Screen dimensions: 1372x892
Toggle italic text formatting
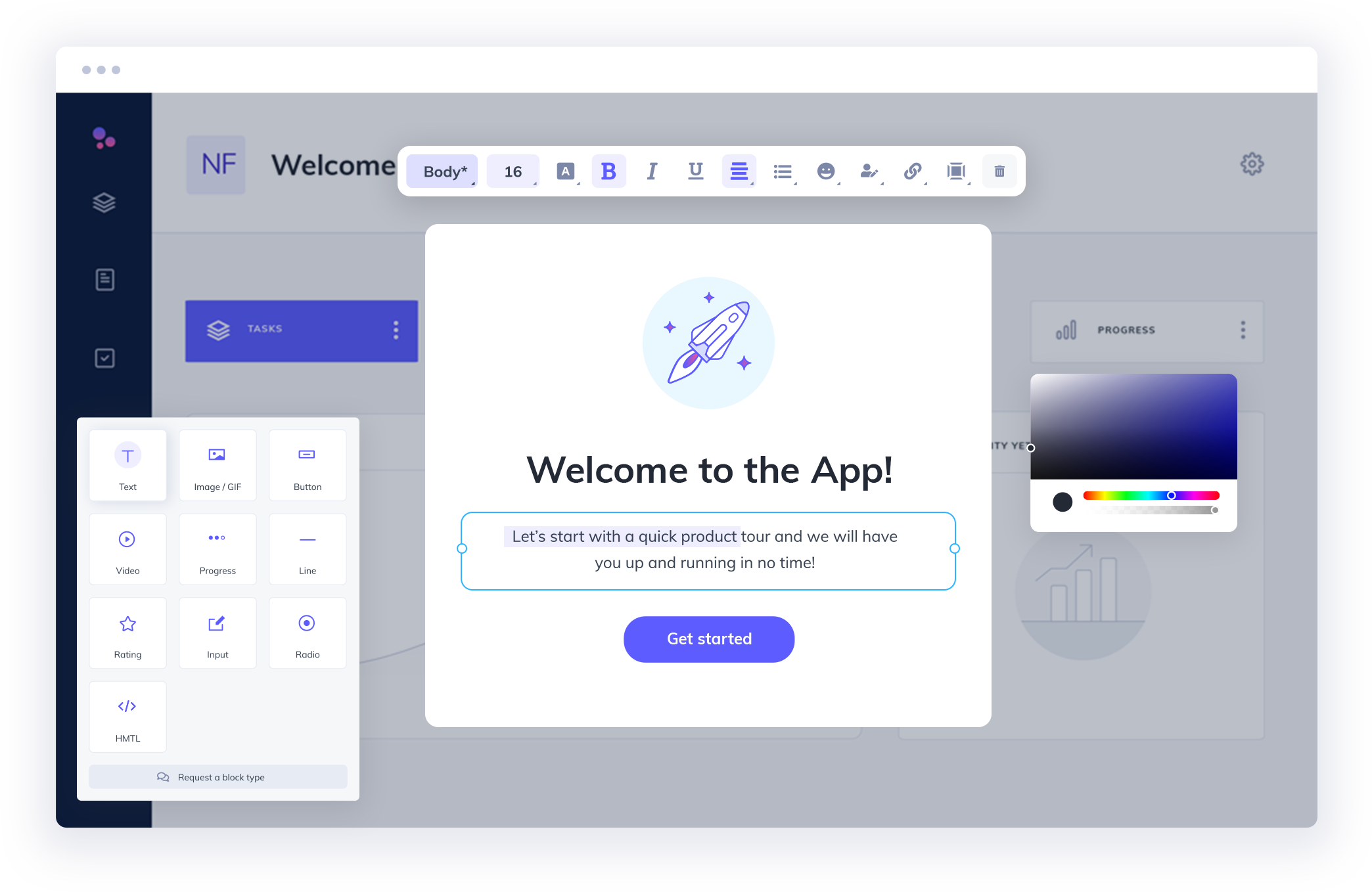click(652, 171)
